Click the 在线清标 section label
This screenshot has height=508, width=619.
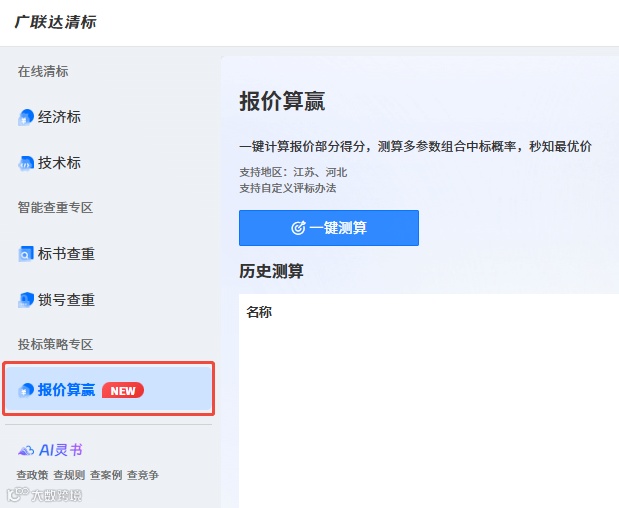pos(43,71)
